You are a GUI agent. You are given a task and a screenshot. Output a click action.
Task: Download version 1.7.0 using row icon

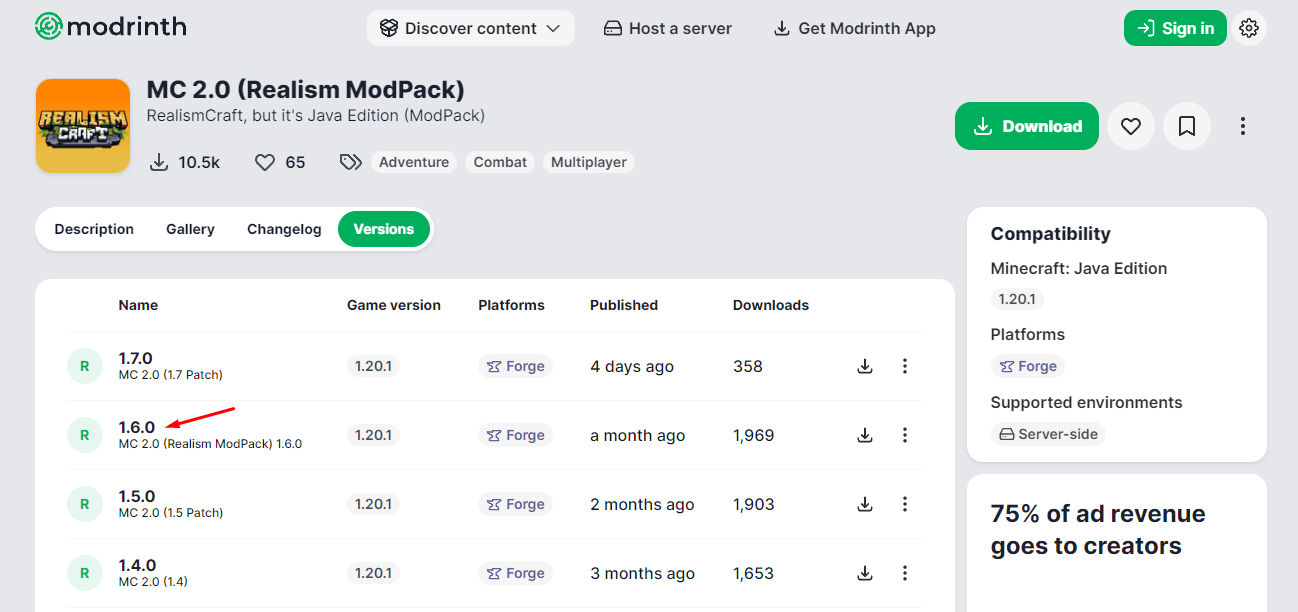coord(865,366)
